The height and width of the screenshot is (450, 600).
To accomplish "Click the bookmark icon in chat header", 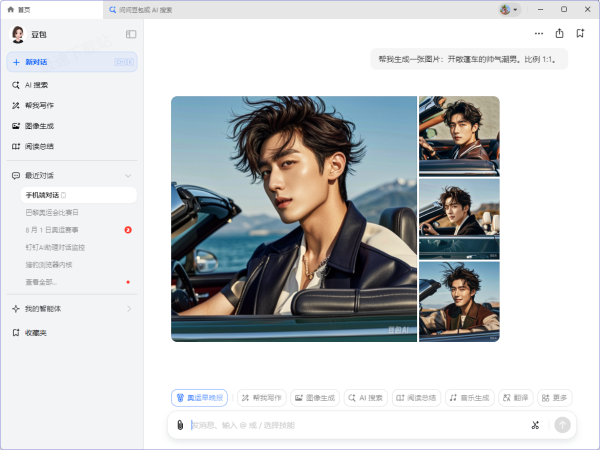I will pyautogui.click(x=579, y=33).
